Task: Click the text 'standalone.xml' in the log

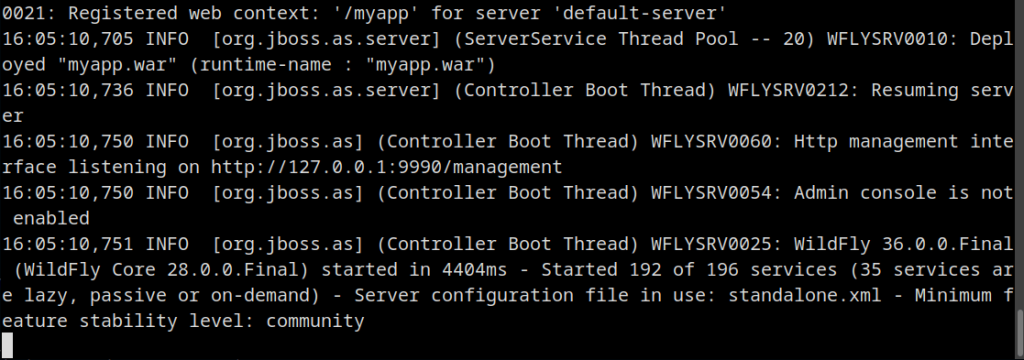Action: point(805,295)
